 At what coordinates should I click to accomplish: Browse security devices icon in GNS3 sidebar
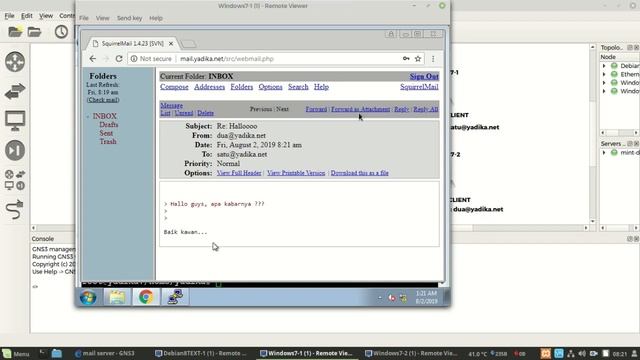click(x=15, y=150)
